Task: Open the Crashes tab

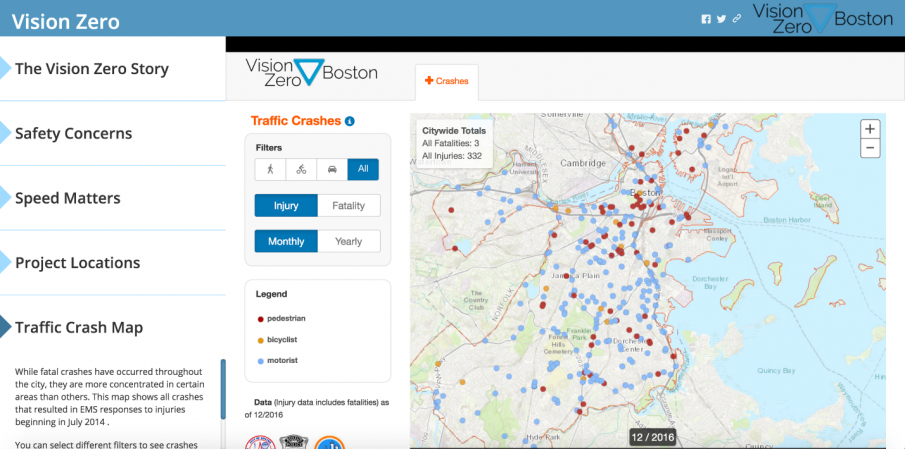Action: [x=447, y=81]
